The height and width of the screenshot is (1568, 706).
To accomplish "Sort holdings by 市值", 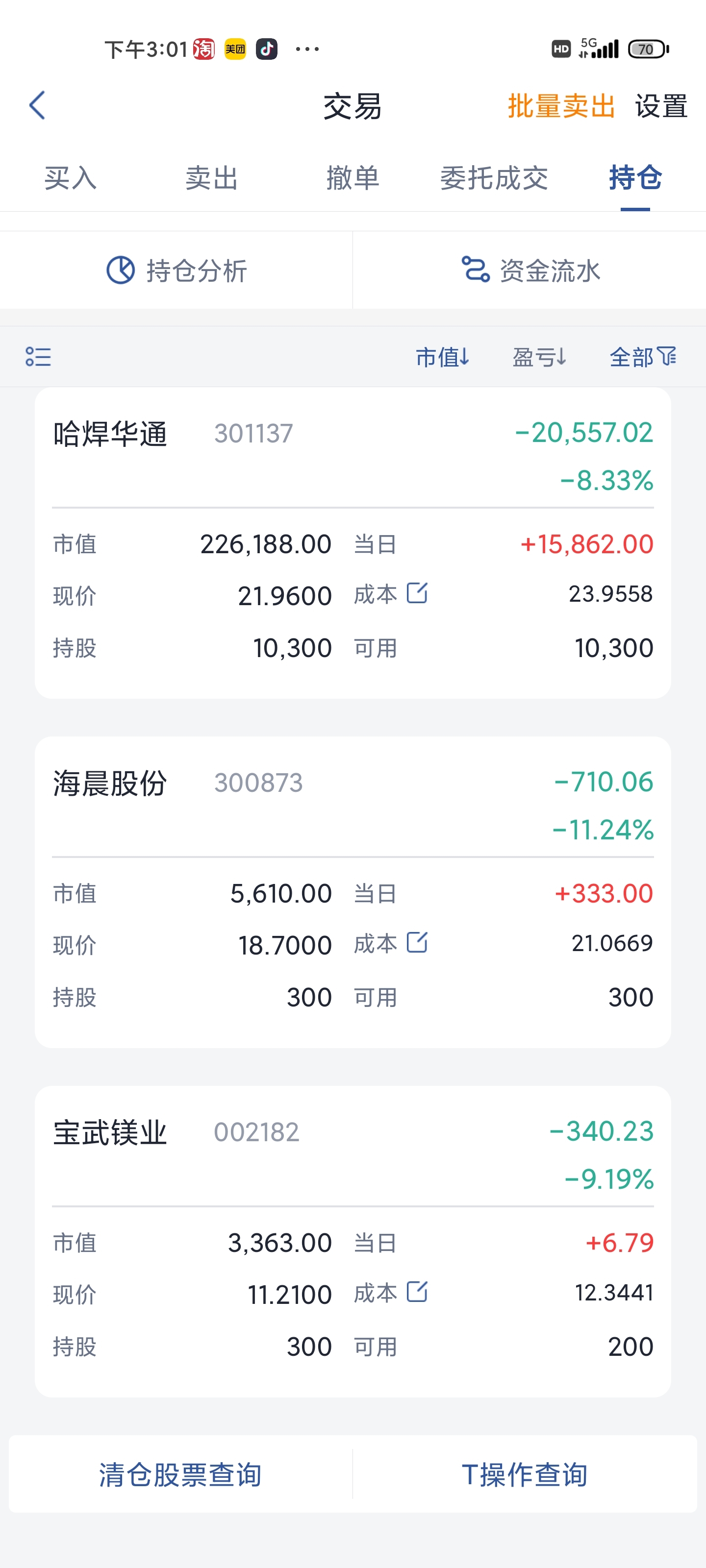I will 443,357.
